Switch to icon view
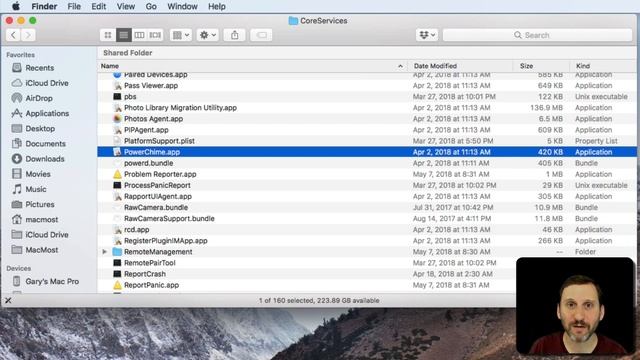Viewport: 640px width, 360px height. point(108,35)
